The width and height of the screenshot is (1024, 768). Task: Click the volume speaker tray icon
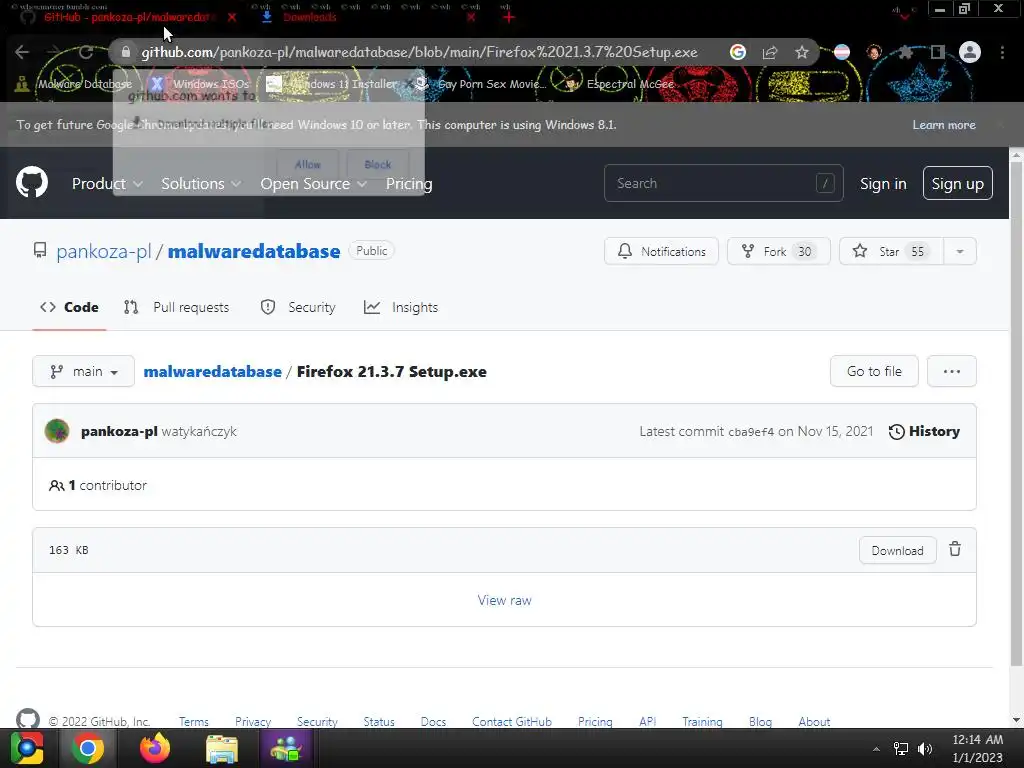[x=925, y=748]
